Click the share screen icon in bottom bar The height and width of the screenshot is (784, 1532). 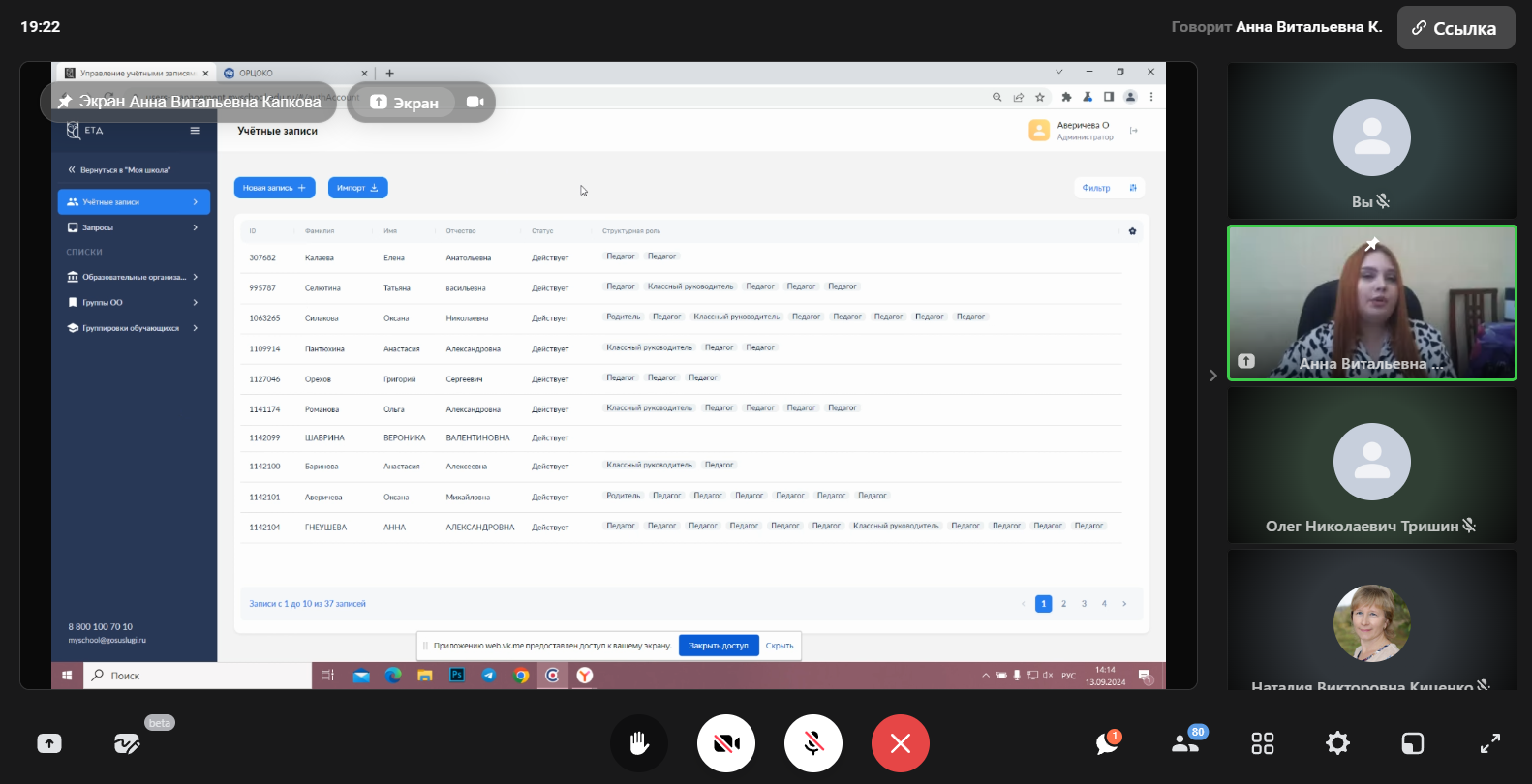click(x=49, y=743)
